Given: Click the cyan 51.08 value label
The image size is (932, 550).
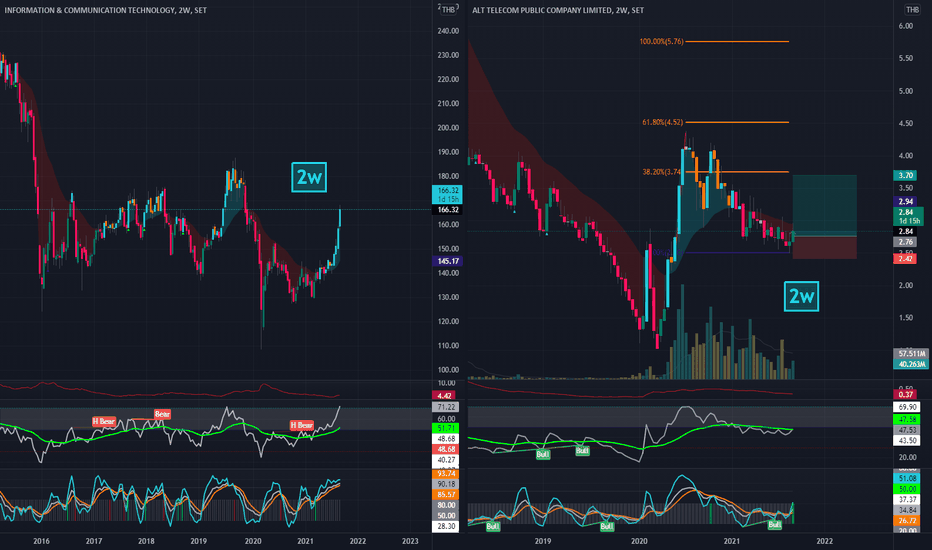Looking at the screenshot, I should [x=907, y=479].
